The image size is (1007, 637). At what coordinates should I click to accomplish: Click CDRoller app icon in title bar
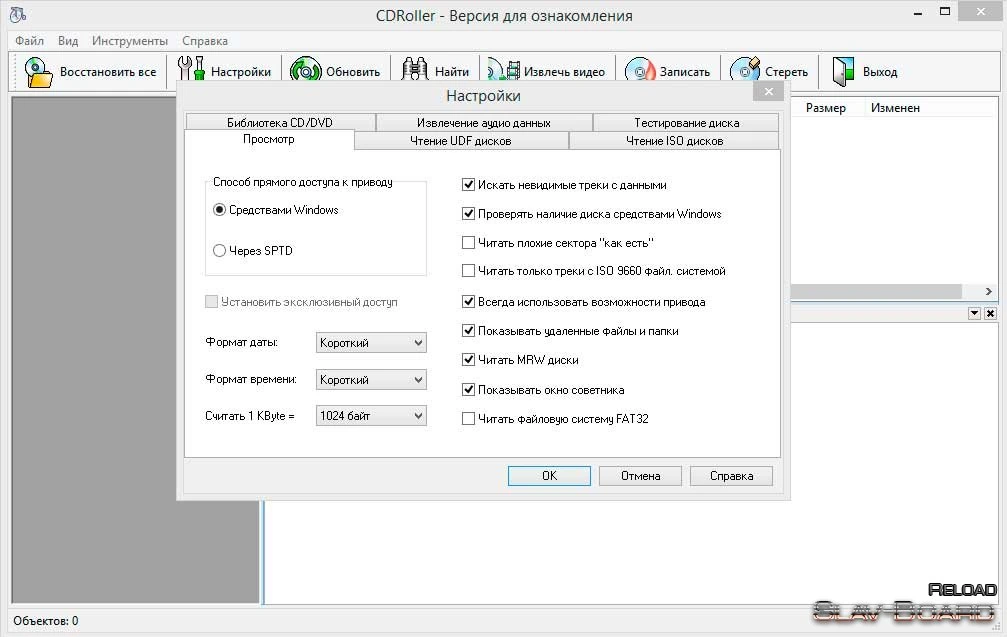[18, 14]
